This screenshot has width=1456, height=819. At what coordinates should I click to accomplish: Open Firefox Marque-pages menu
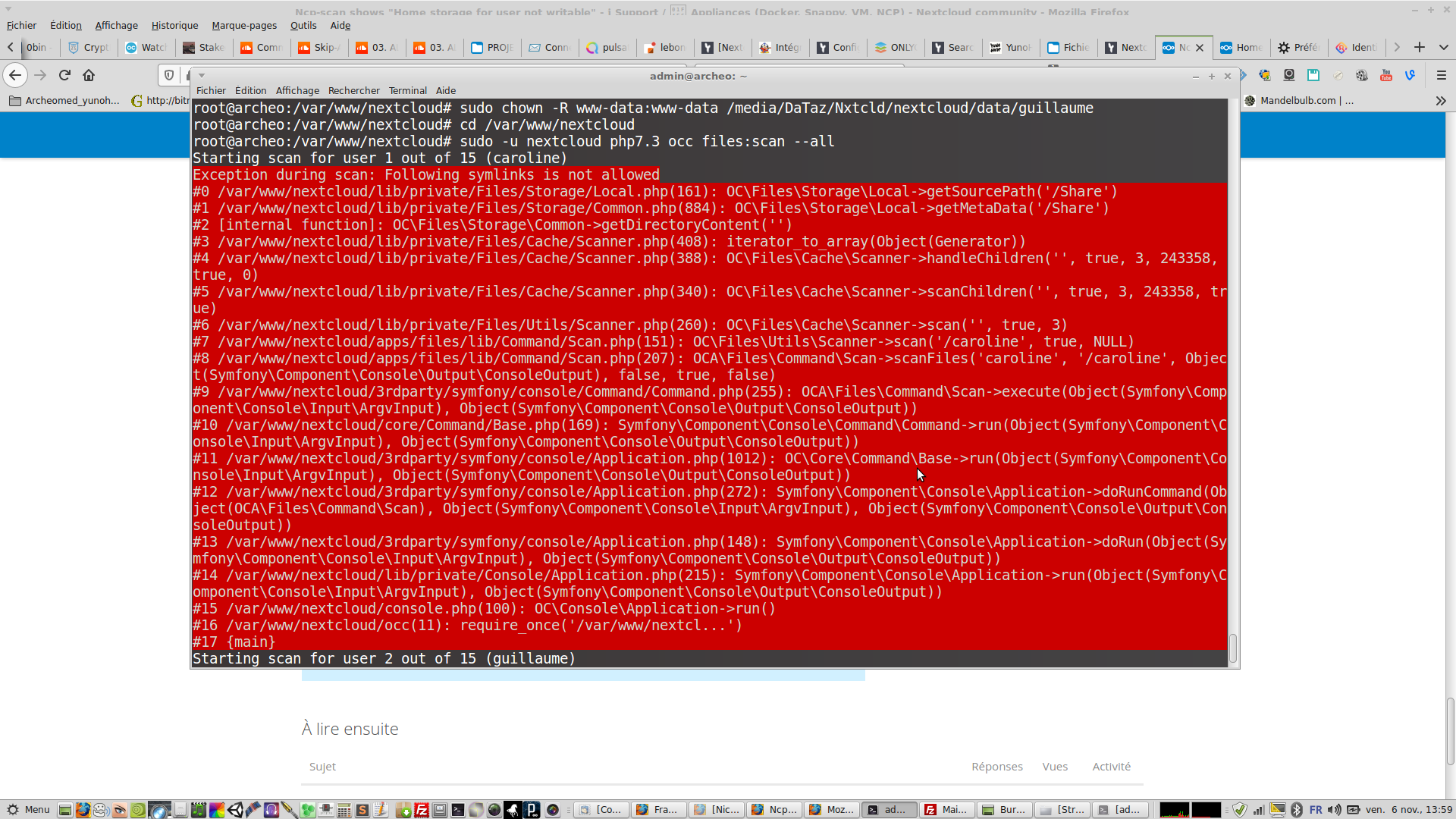tap(244, 25)
